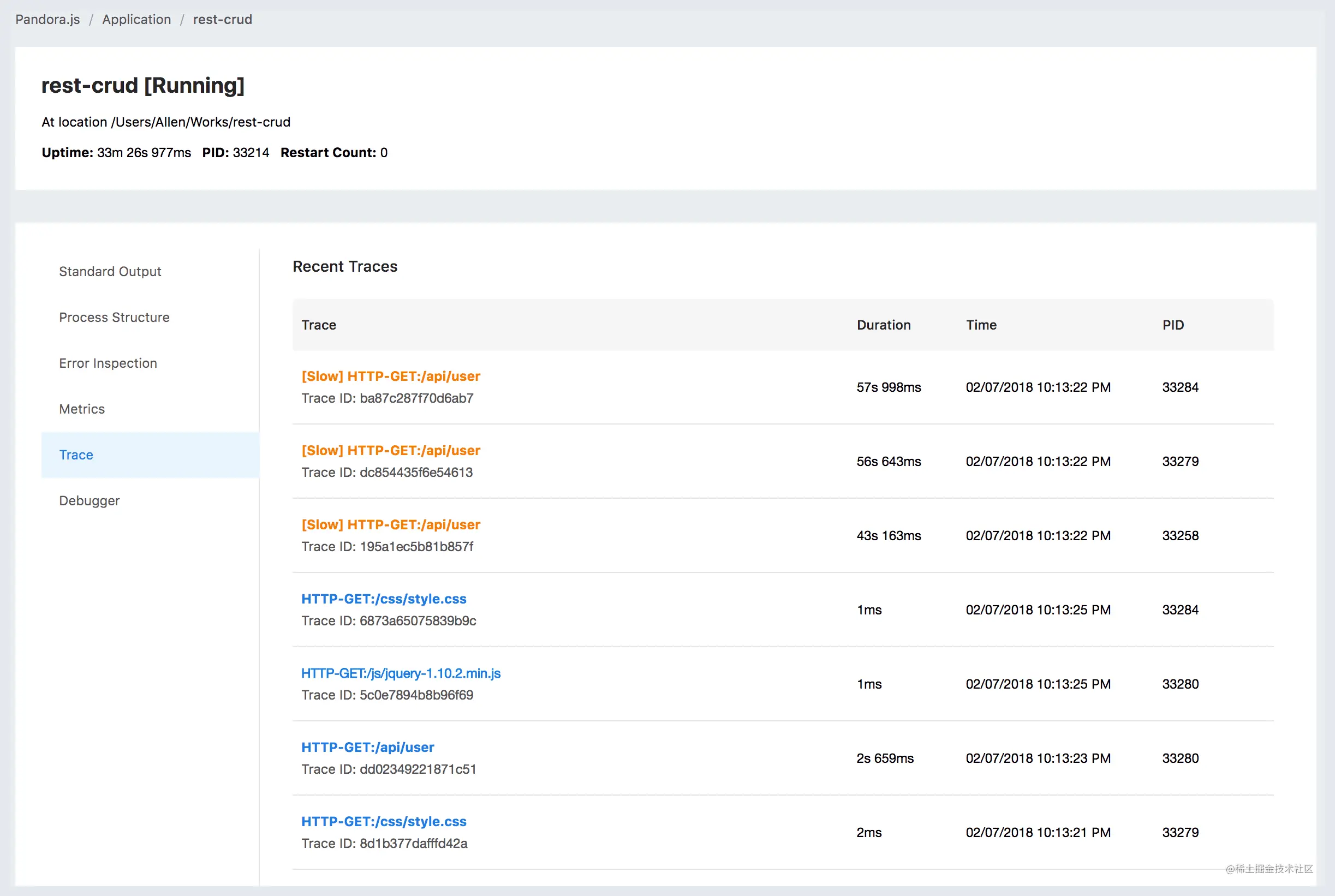Viewport: 1335px width, 896px height.
Task: Open the 2s 659ms /api/user trace
Action: (368, 748)
